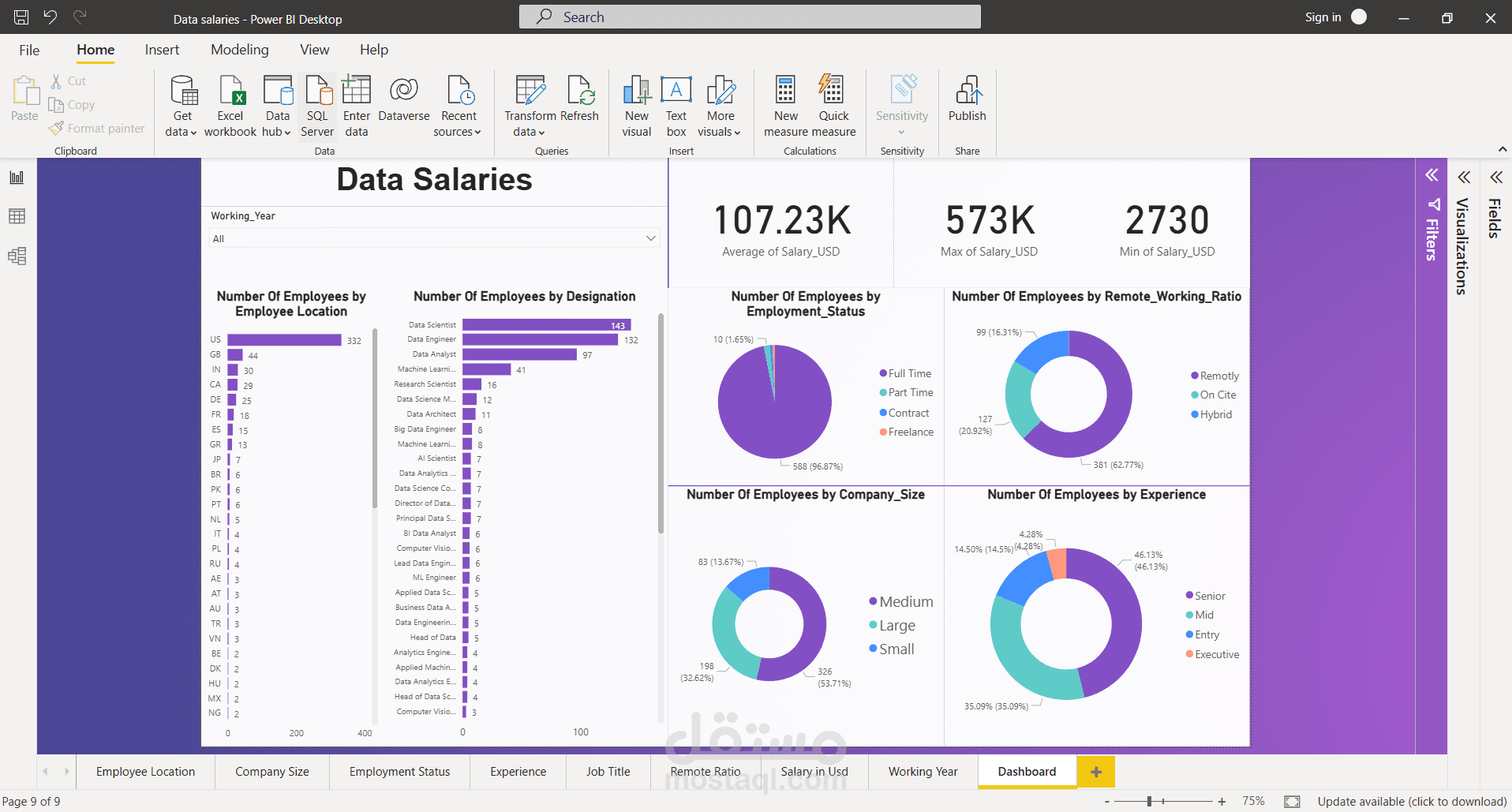Collapse the ribbon with the chevron
Screen dimensions: 1512x812
click(x=1502, y=149)
